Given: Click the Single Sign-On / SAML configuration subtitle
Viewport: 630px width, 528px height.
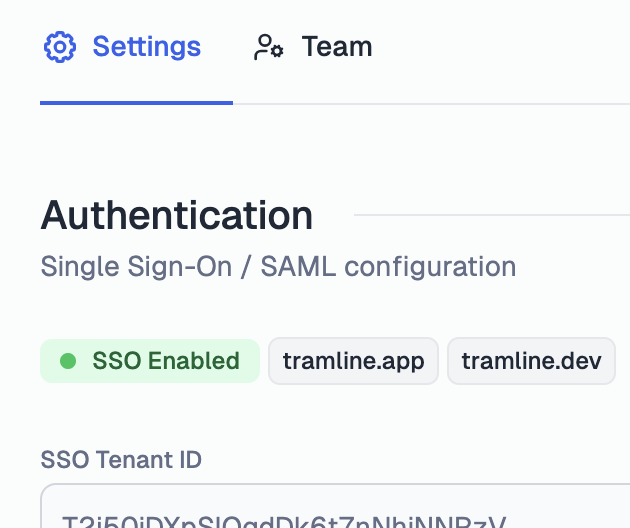Looking at the screenshot, I should [278, 266].
